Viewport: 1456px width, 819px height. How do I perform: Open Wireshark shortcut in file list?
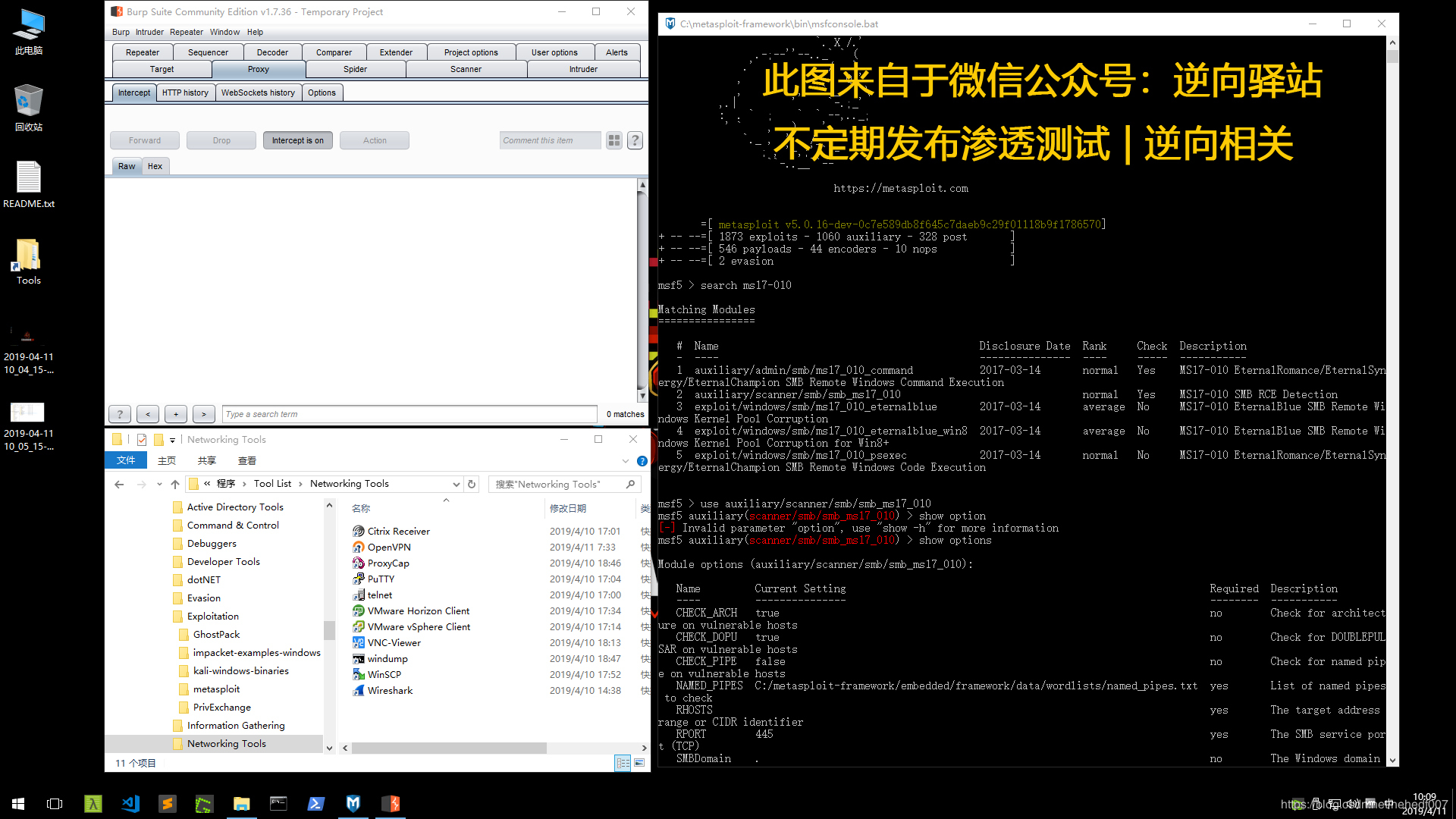[x=390, y=690]
